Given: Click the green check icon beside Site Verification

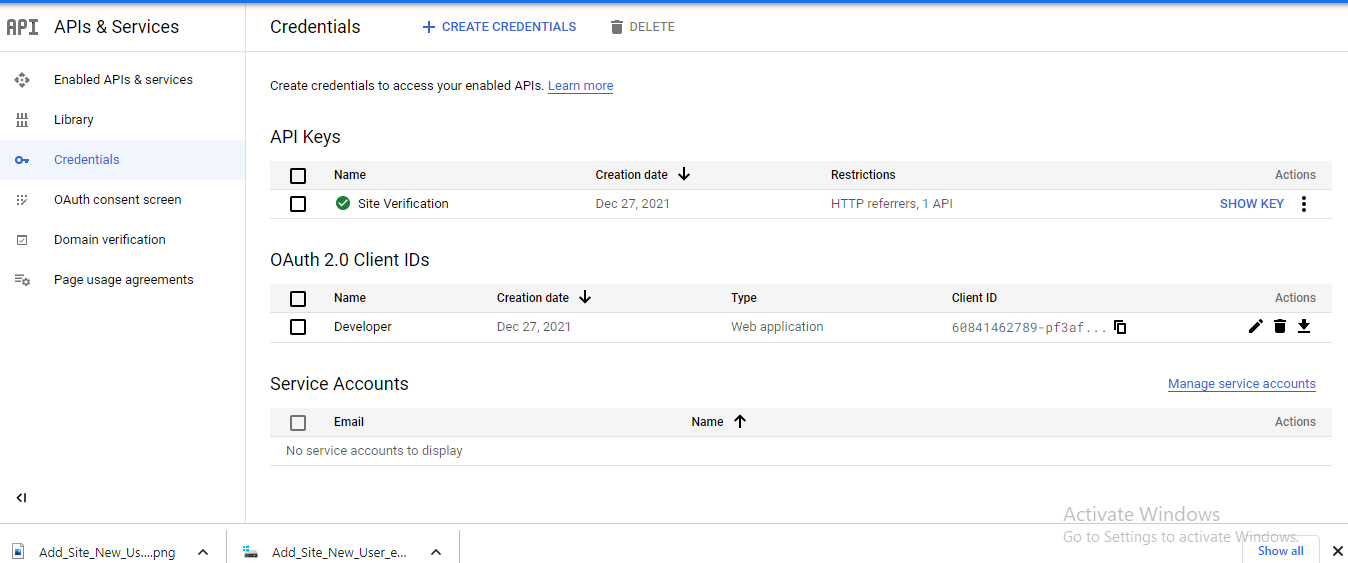Looking at the screenshot, I should coord(343,203).
